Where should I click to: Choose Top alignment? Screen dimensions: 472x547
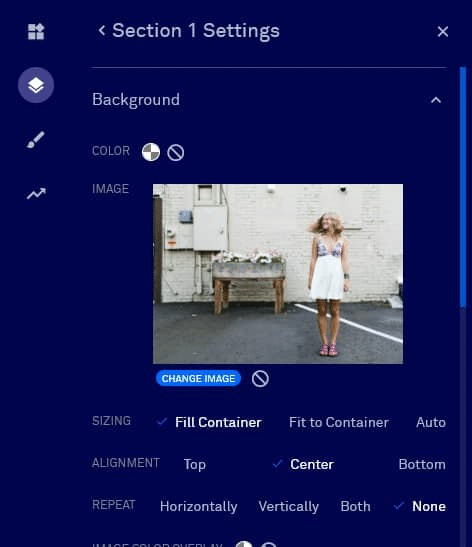195,465
